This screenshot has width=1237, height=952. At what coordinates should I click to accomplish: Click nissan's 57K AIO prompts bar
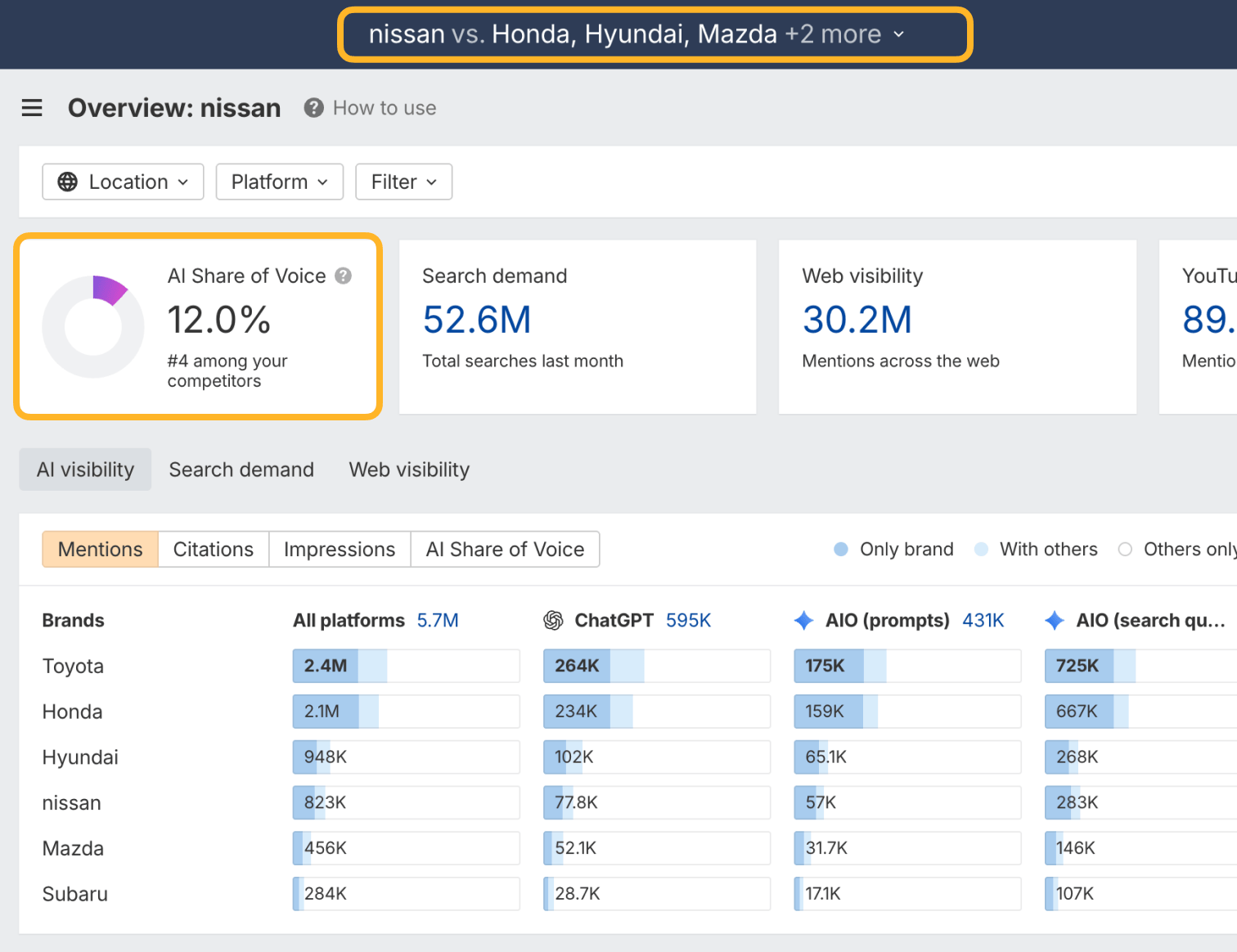coord(907,802)
